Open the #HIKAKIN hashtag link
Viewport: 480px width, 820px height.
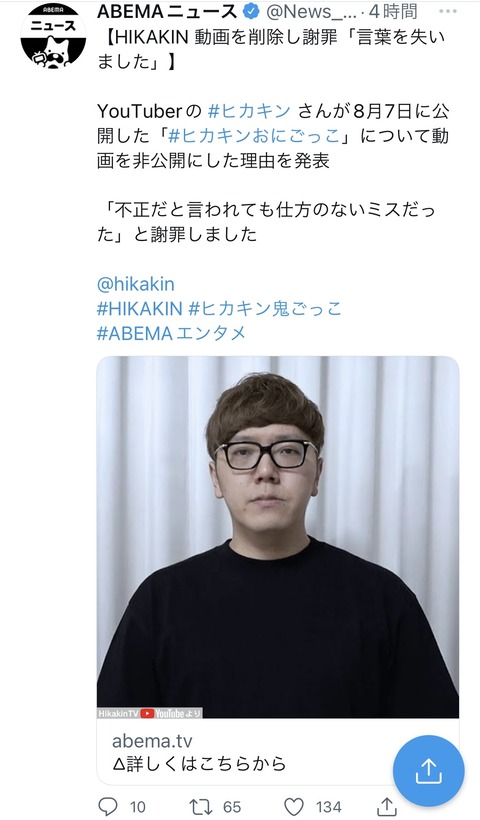click(140, 309)
